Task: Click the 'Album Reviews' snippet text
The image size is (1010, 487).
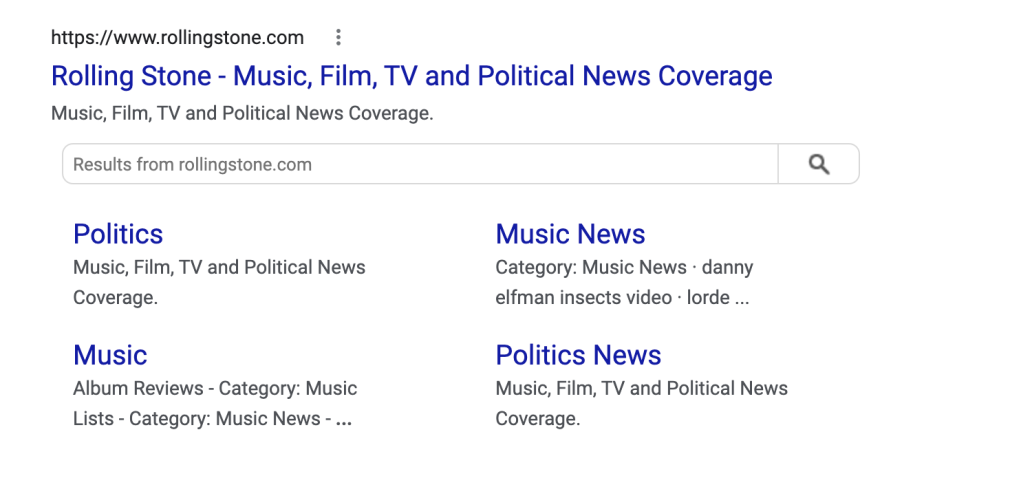Action: click(138, 388)
